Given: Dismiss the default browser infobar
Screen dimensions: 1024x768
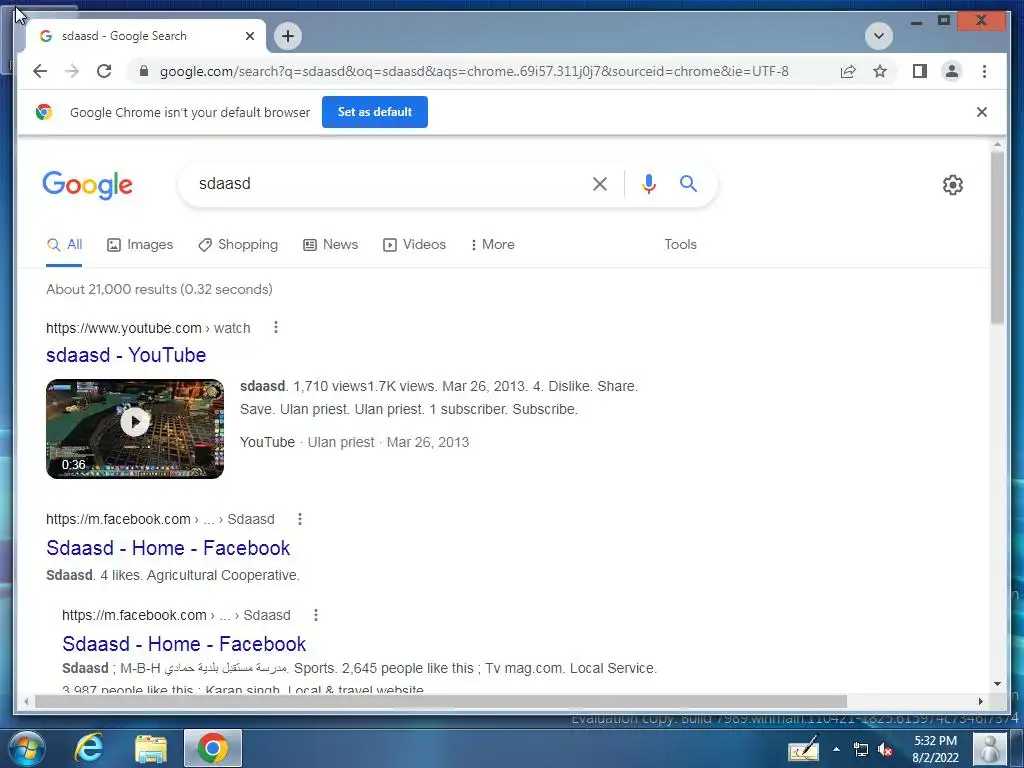Looking at the screenshot, I should point(982,112).
